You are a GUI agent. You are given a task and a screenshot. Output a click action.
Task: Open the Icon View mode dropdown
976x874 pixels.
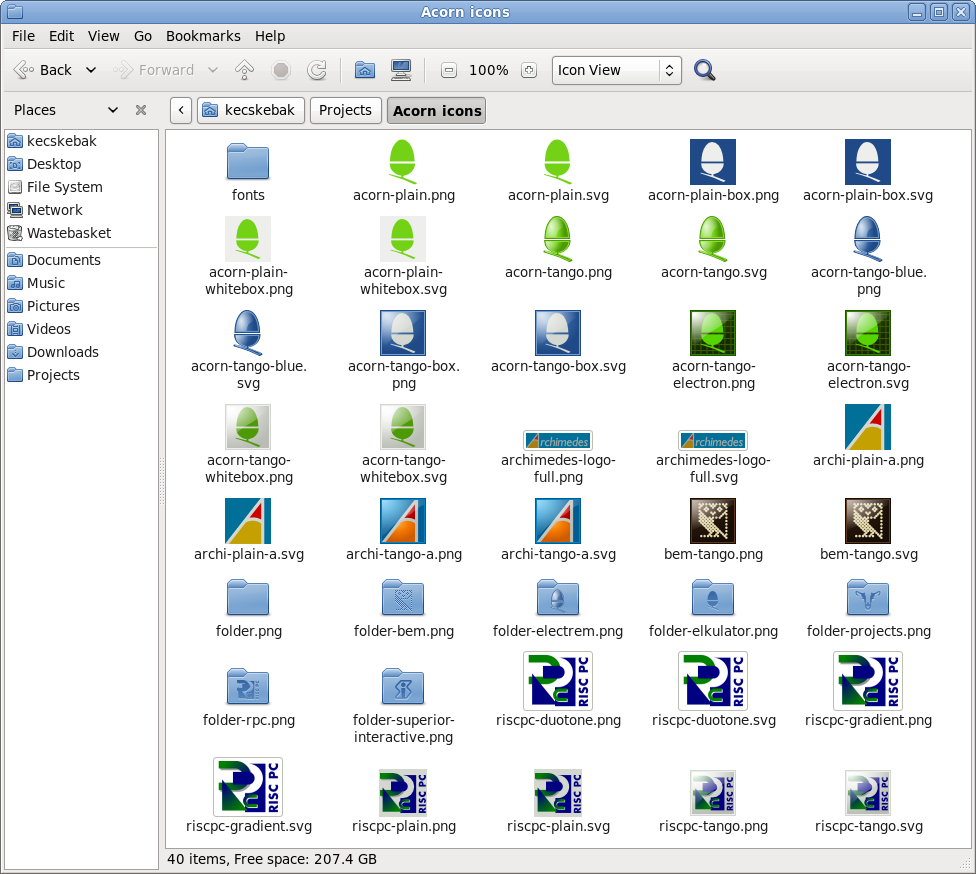616,70
